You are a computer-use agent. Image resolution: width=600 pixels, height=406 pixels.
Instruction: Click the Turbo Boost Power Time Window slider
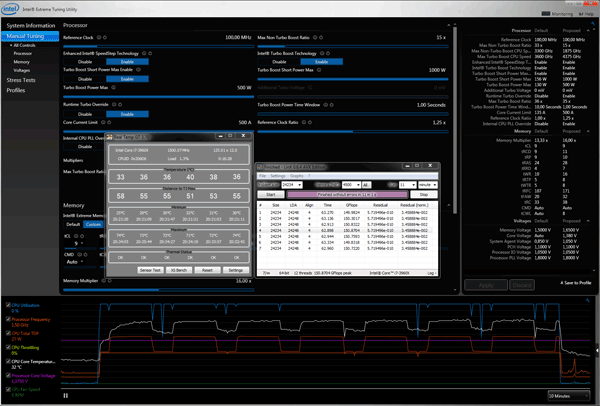[353, 114]
